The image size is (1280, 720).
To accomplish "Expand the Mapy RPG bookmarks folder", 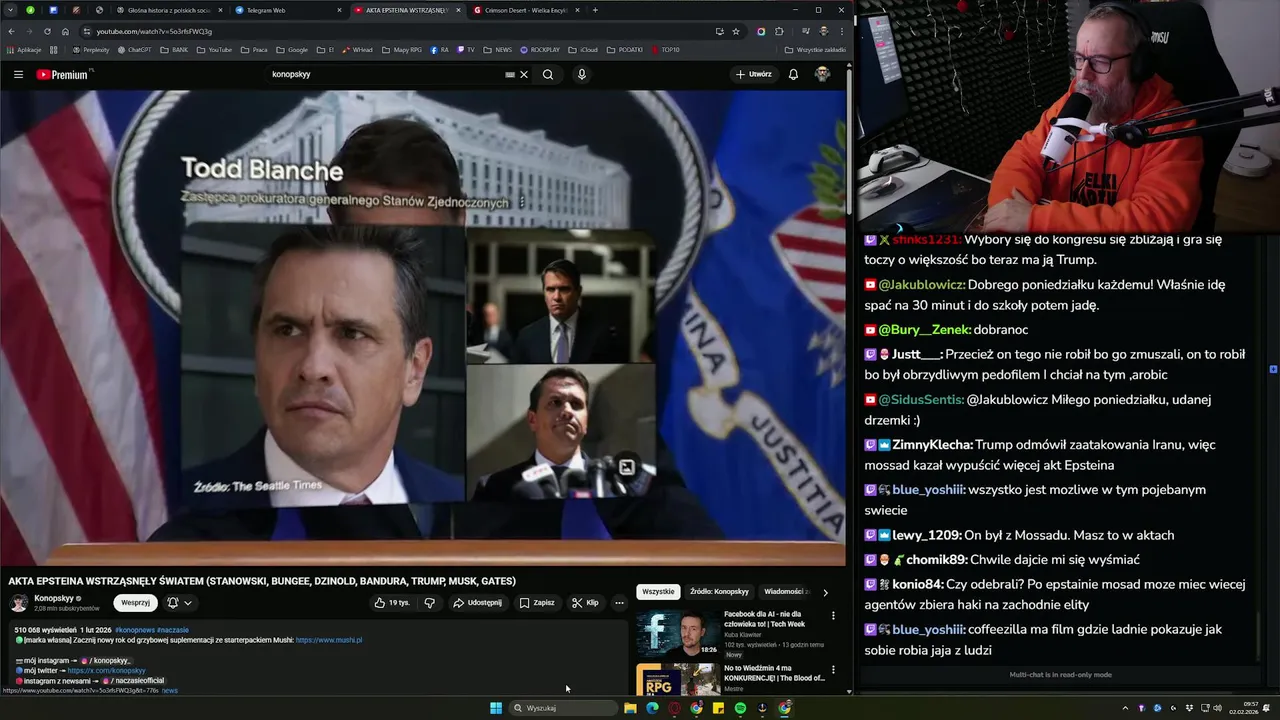I will coord(402,49).
